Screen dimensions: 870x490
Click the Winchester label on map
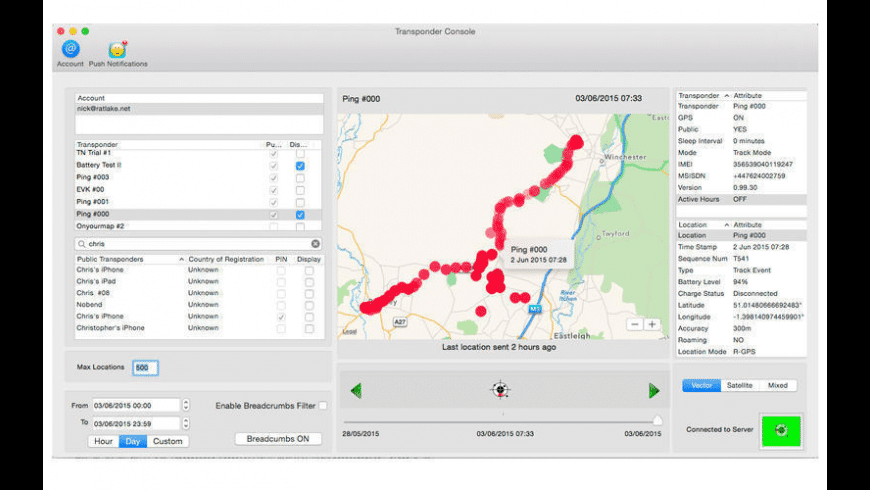[x=625, y=157]
